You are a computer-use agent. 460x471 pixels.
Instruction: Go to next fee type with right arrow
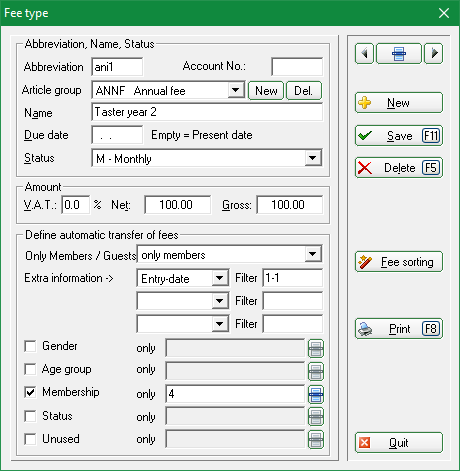[x=433, y=53]
